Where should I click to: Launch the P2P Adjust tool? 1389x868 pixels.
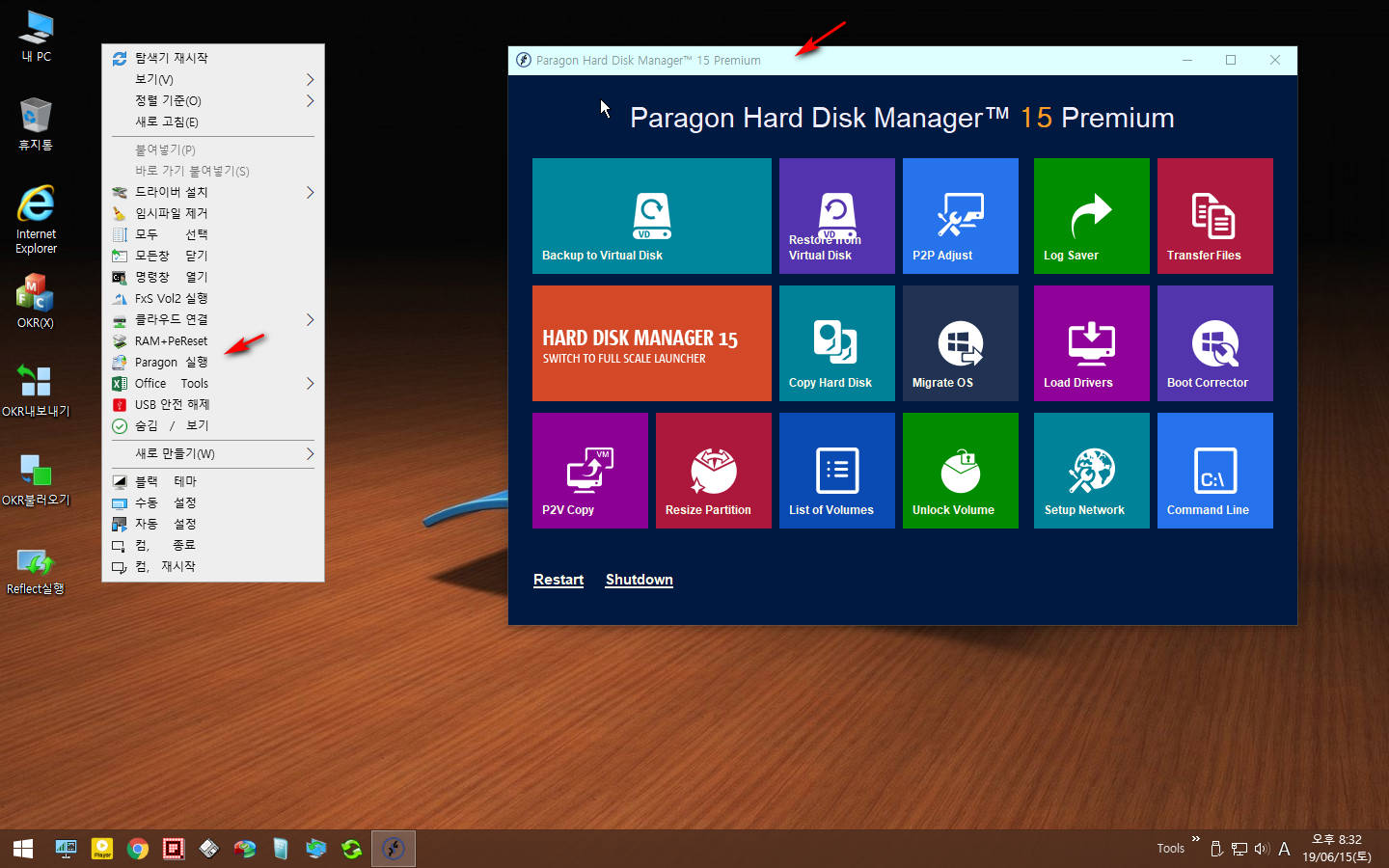961,216
